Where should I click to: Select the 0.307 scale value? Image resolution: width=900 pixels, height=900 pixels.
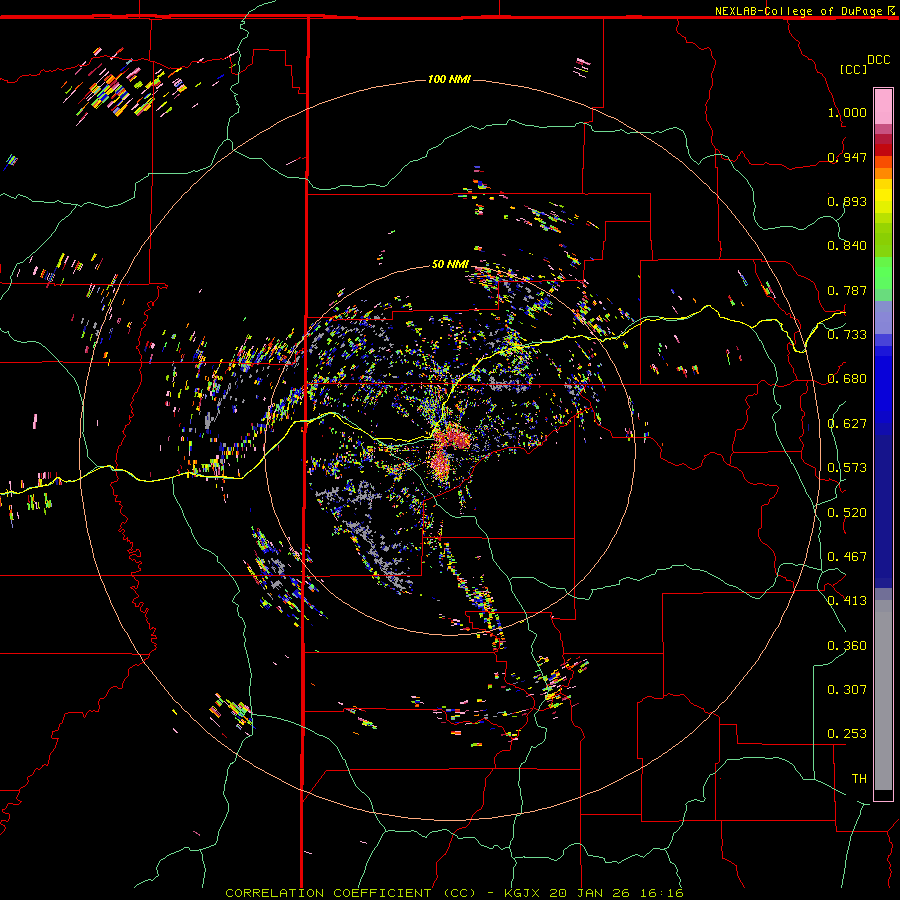[x=847, y=689]
